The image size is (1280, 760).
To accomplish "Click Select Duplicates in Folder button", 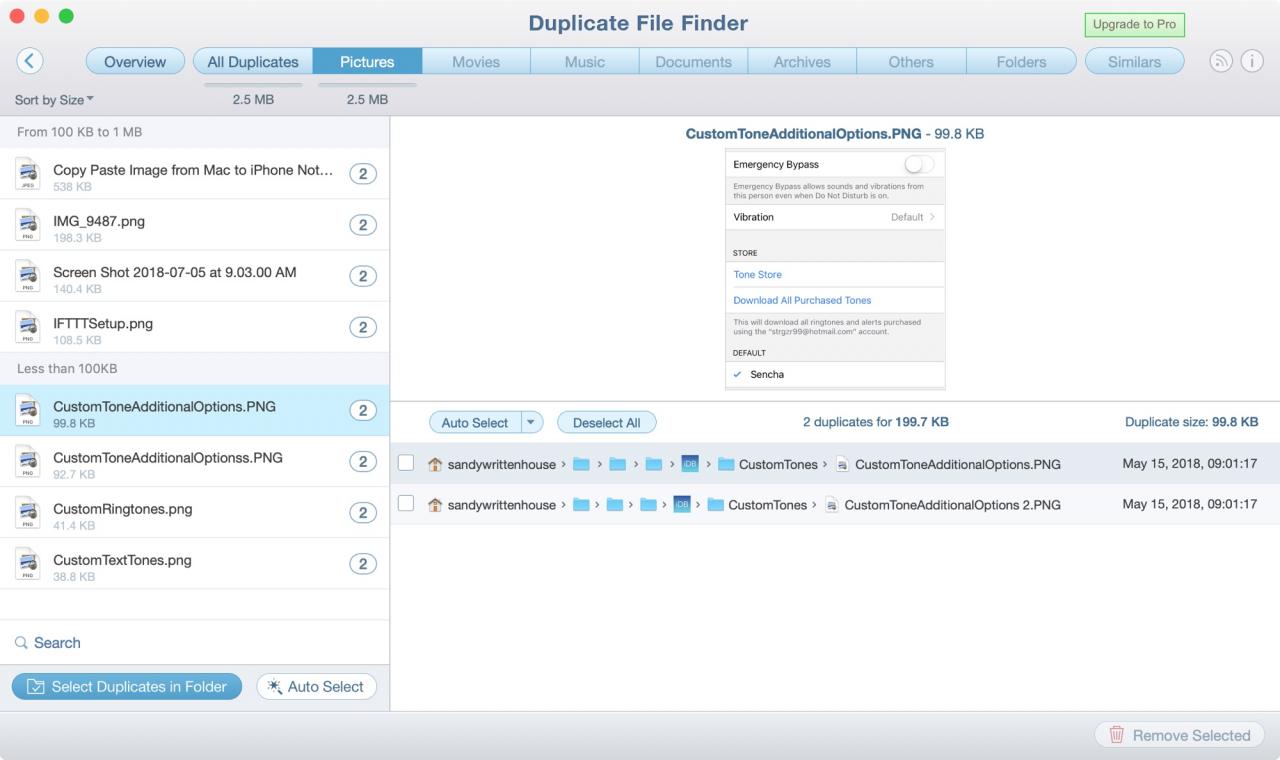I will click(127, 686).
